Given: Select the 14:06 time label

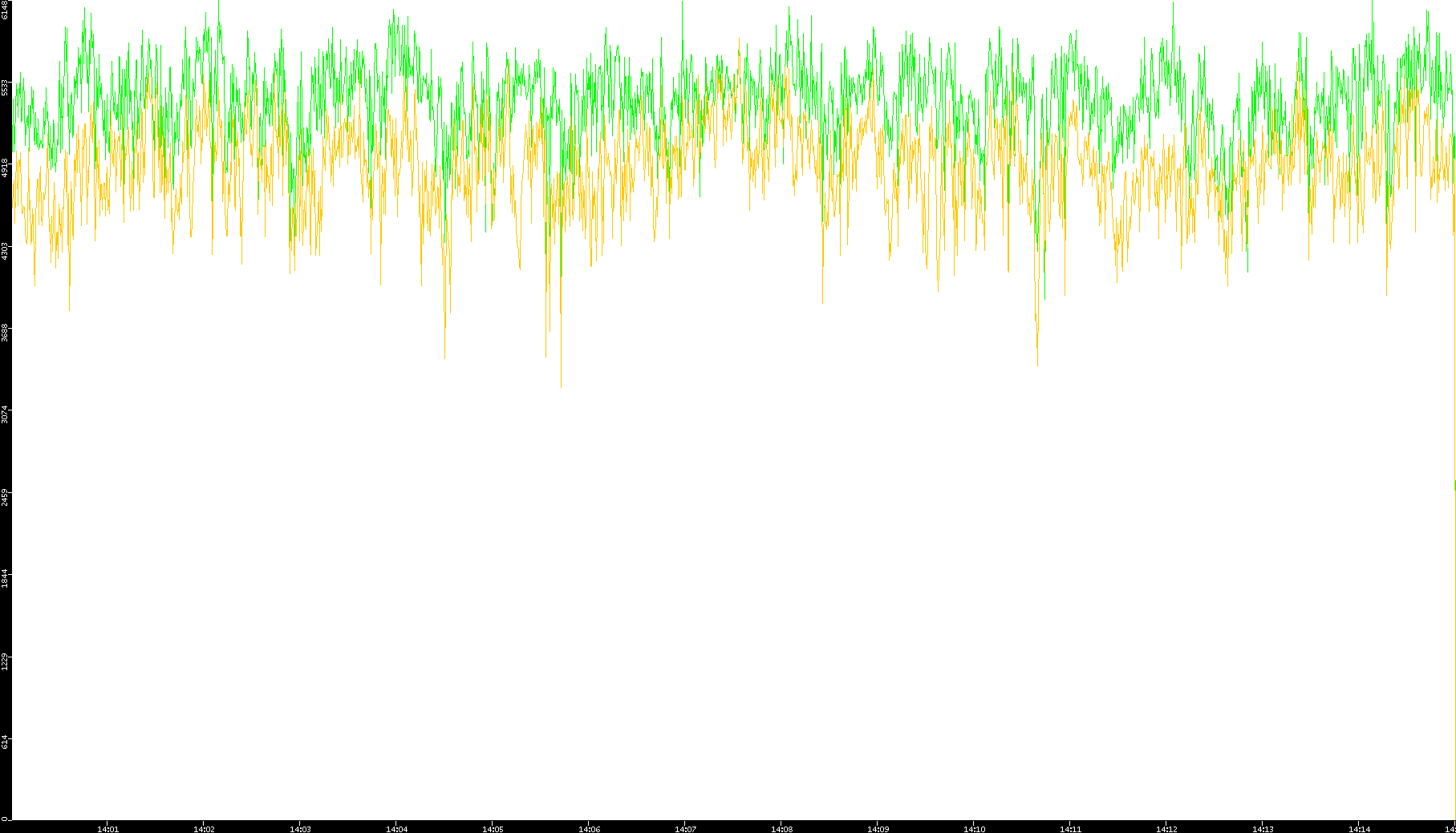Looking at the screenshot, I should click(x=589, y=829).
